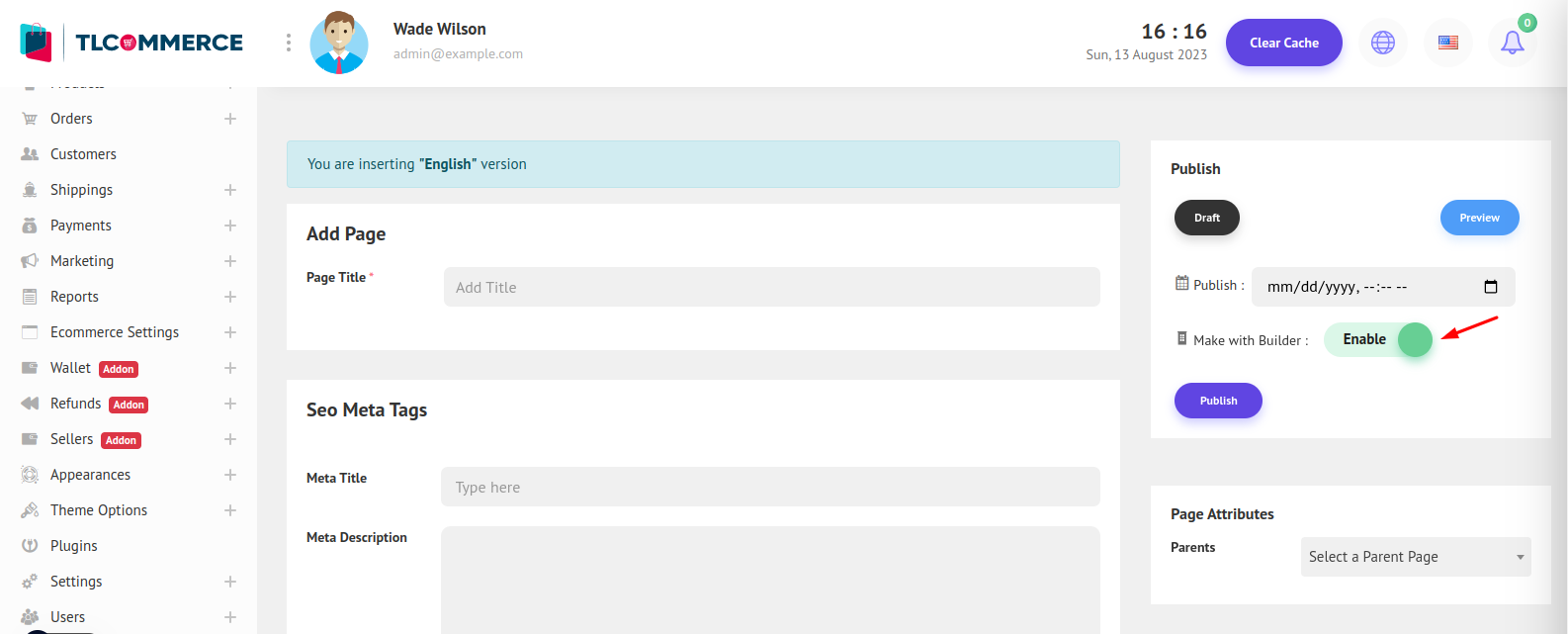Image resolution: width=1568 pixels, height=634 pixels.
Task: Open the Select a Parent Page dropdown
Action: pos(1415,557)
